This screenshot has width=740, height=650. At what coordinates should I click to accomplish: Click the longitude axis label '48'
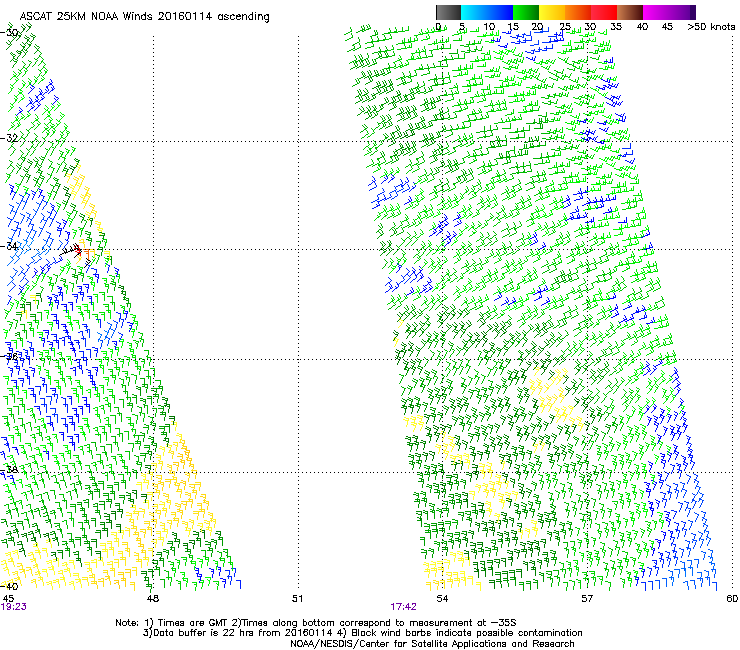[153, 599]
